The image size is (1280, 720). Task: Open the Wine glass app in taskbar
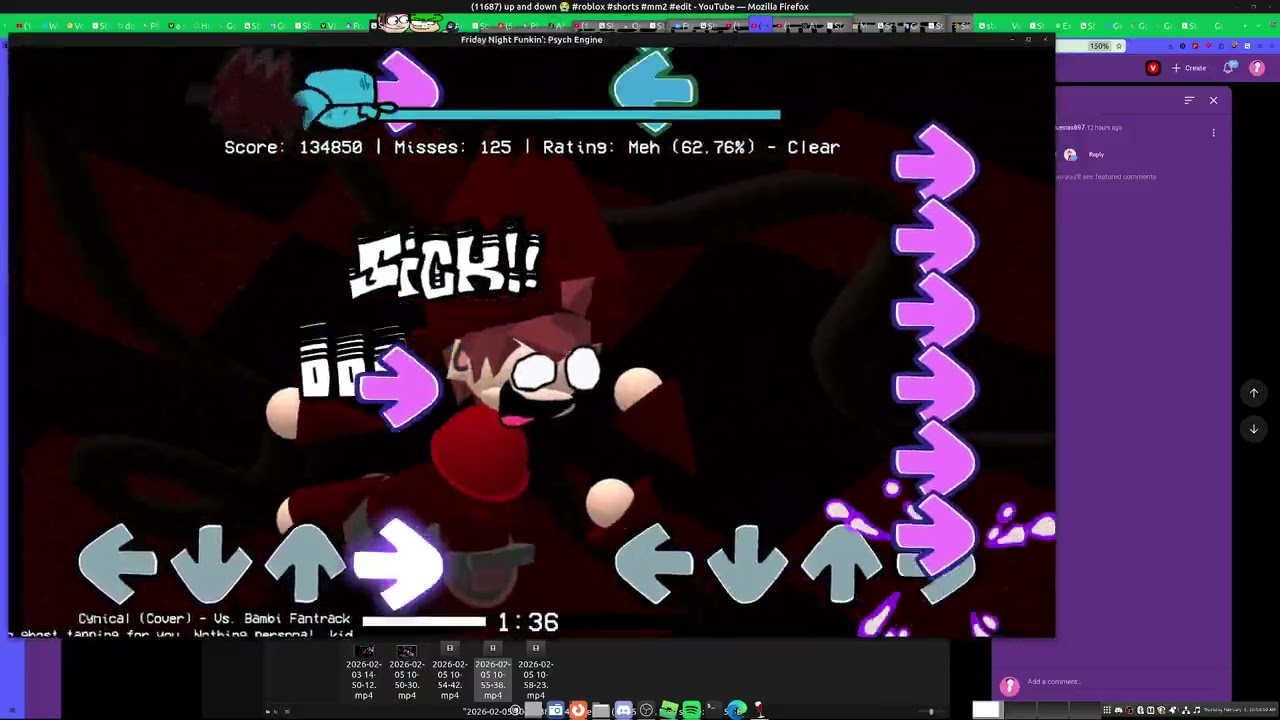[759, 711]
